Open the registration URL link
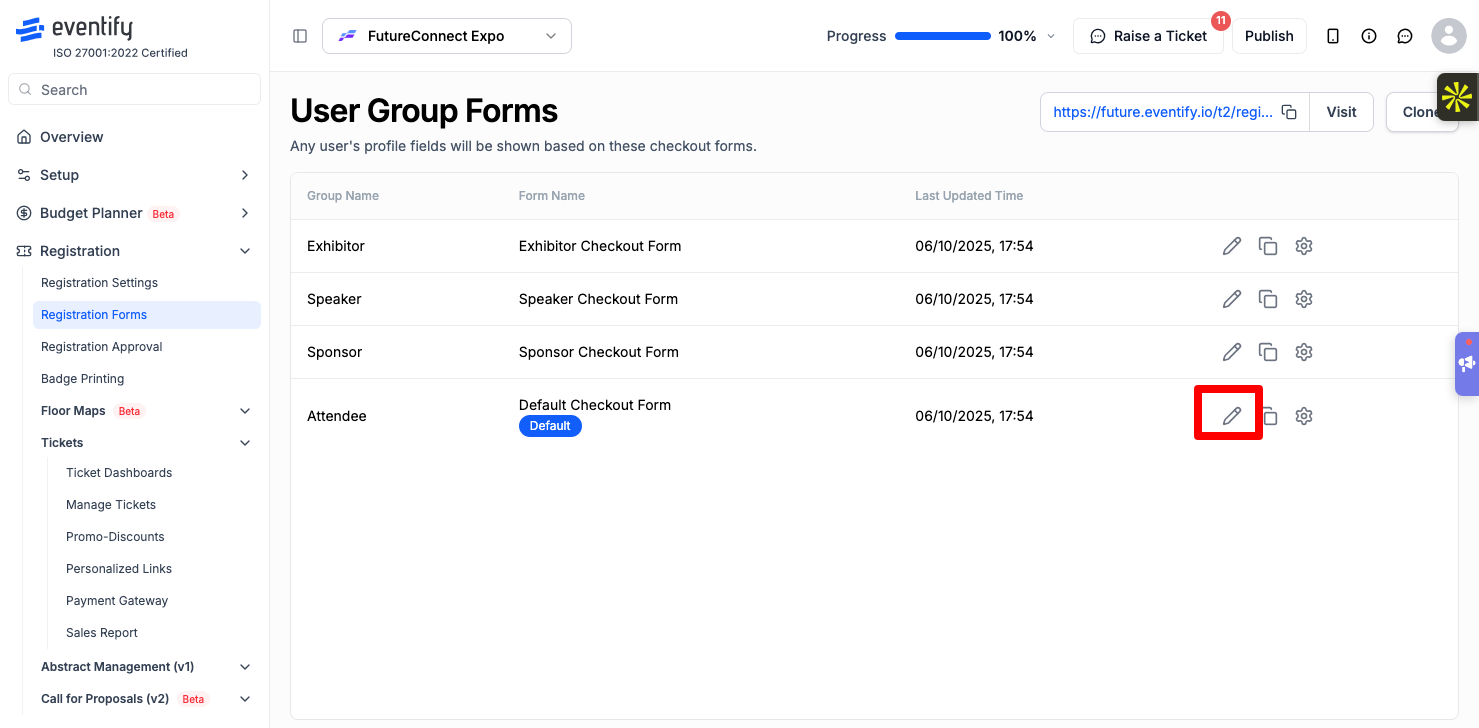The width and height of the screenshot is (1479, 728). [x=1163, y=112]
